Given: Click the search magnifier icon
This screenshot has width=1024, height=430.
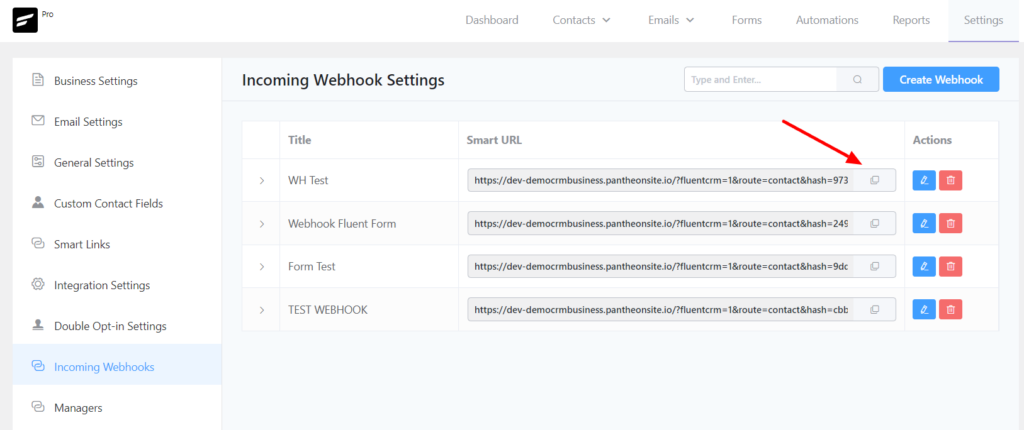Looking at the screenshot, I should [x=857, y=80].
